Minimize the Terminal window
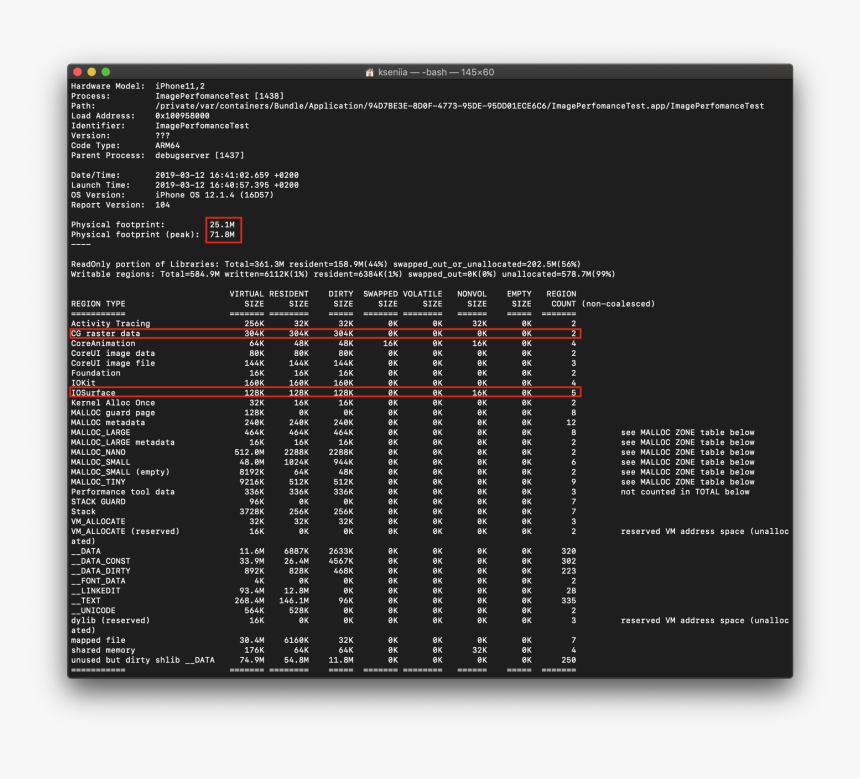Image resolution: width=860 pixels, height=779 pixels. click(90, 72)
